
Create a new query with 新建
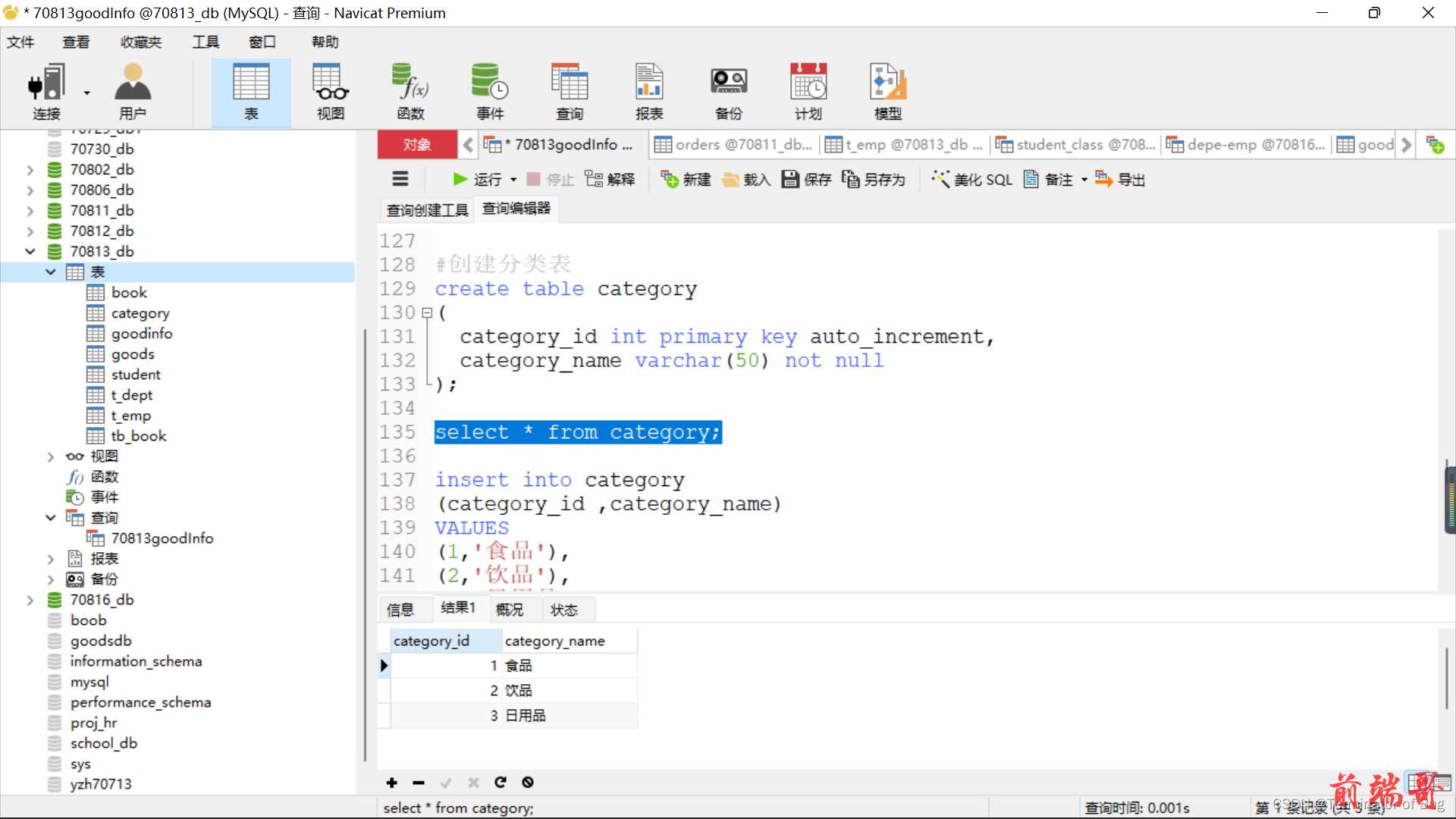[686, 179]
